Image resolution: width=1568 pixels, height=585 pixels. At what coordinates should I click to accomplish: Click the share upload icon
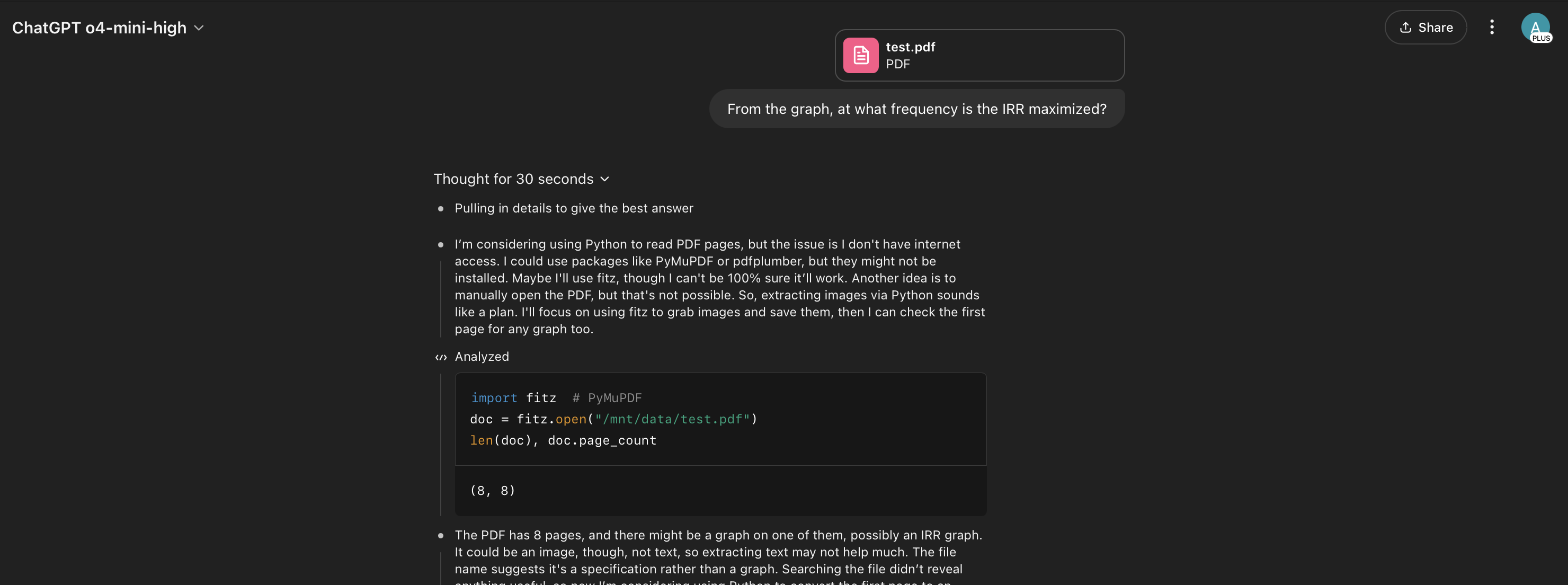pos(1405,28)
